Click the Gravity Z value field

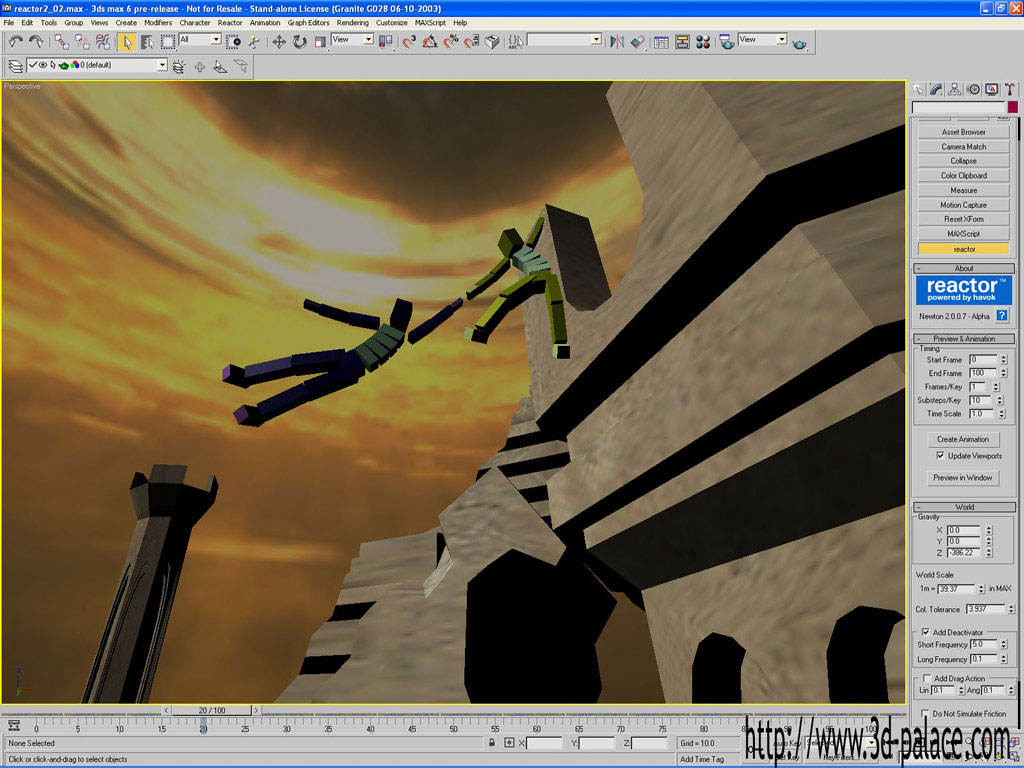964,552
